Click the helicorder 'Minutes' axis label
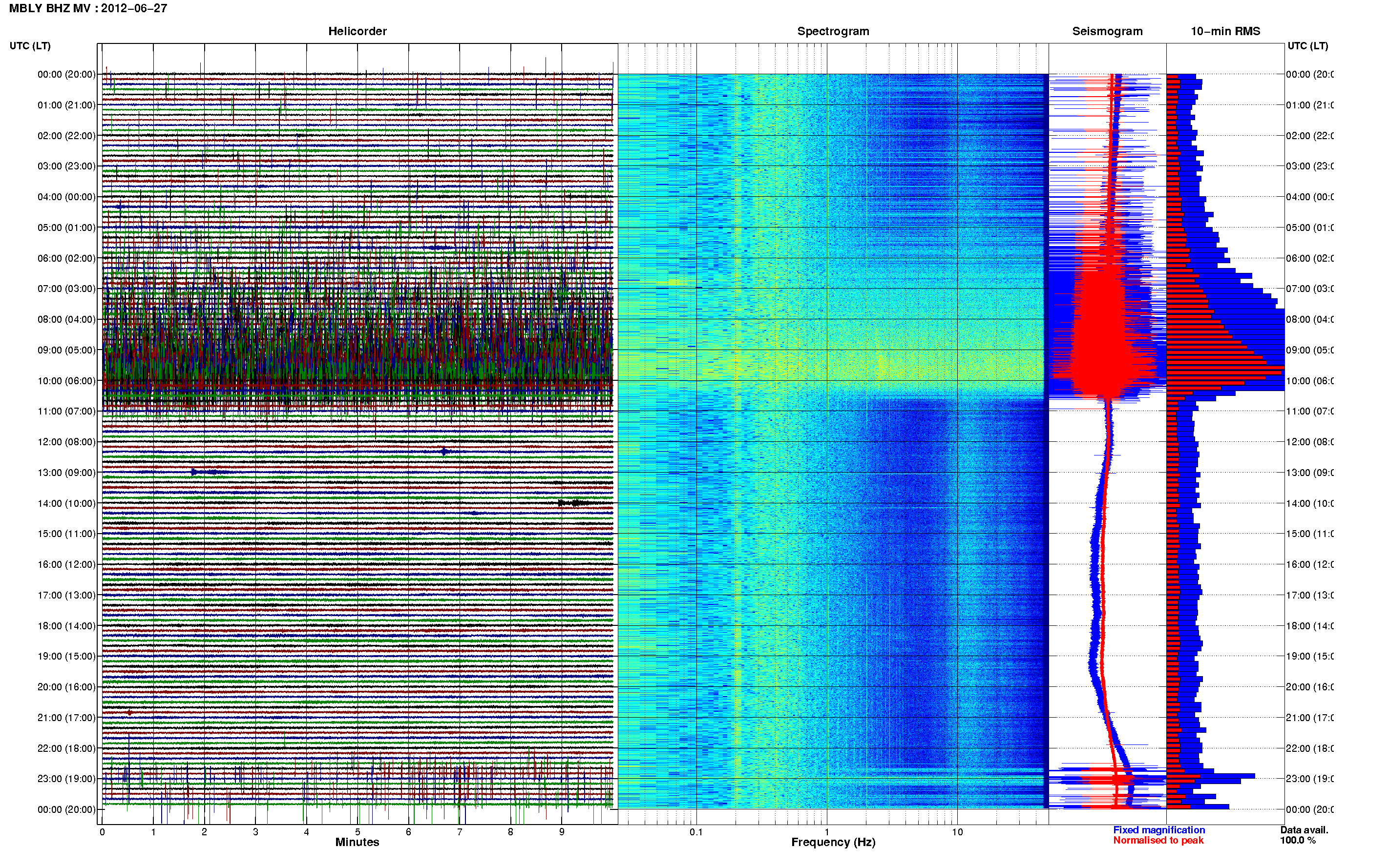 (357, 842)
